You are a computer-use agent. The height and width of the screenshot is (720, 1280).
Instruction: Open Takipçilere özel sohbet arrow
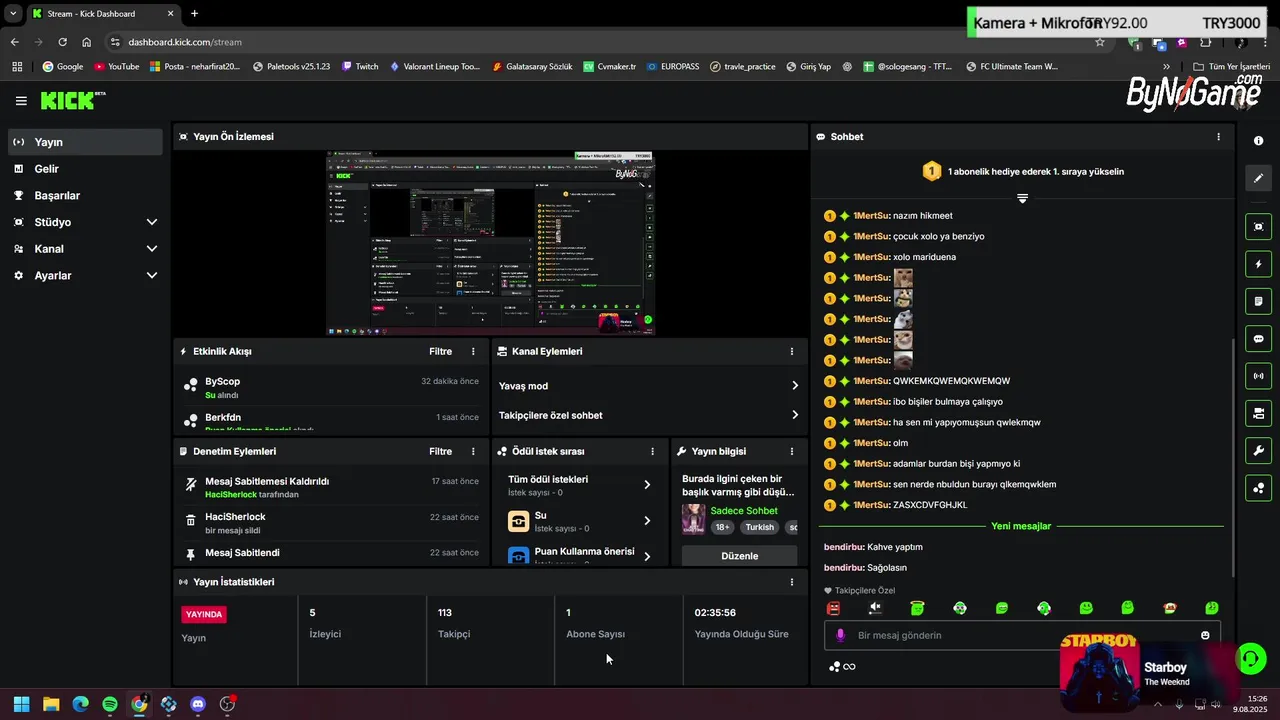pos(795,415)
